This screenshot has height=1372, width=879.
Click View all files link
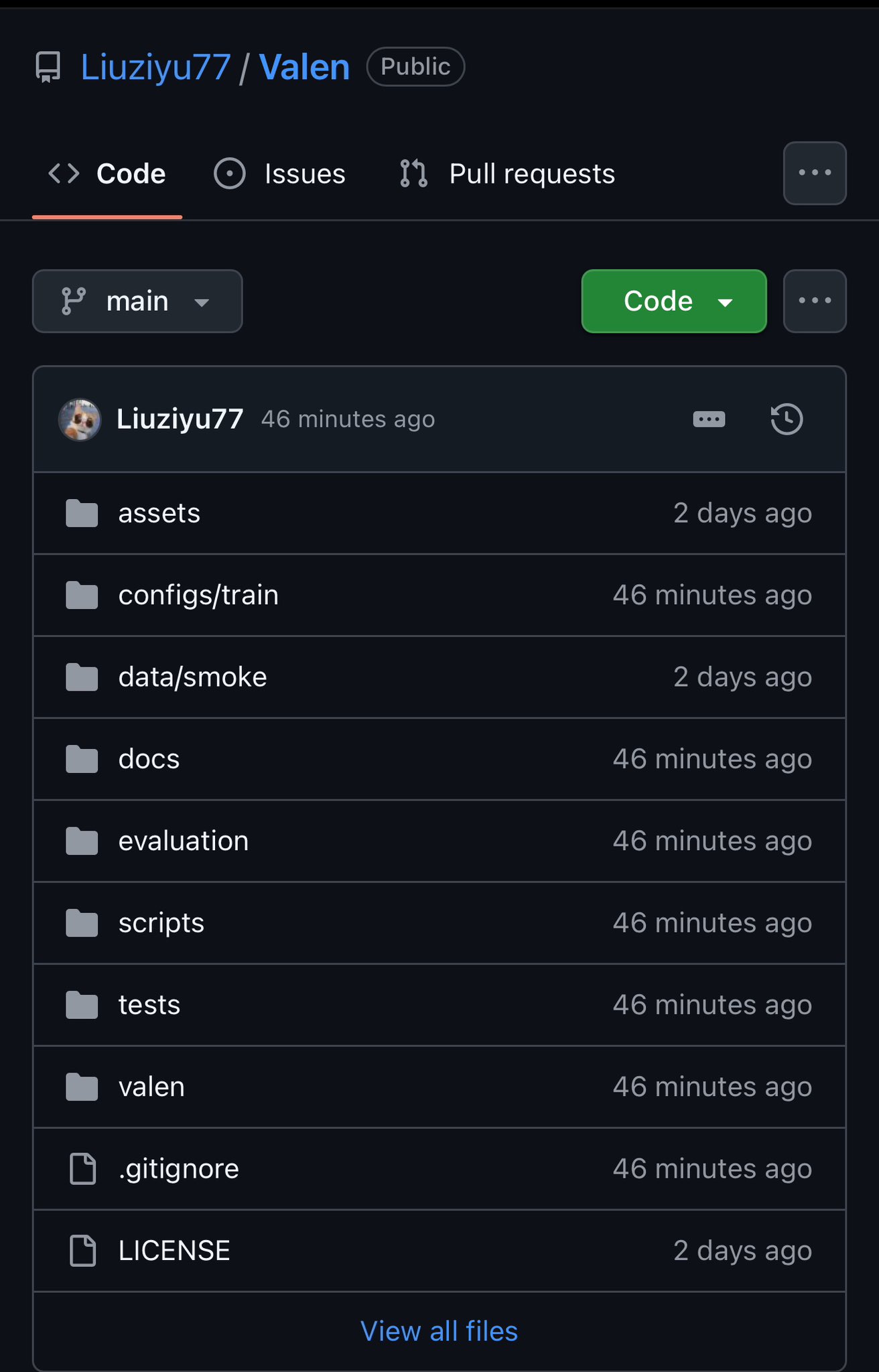pos(439,1331)
